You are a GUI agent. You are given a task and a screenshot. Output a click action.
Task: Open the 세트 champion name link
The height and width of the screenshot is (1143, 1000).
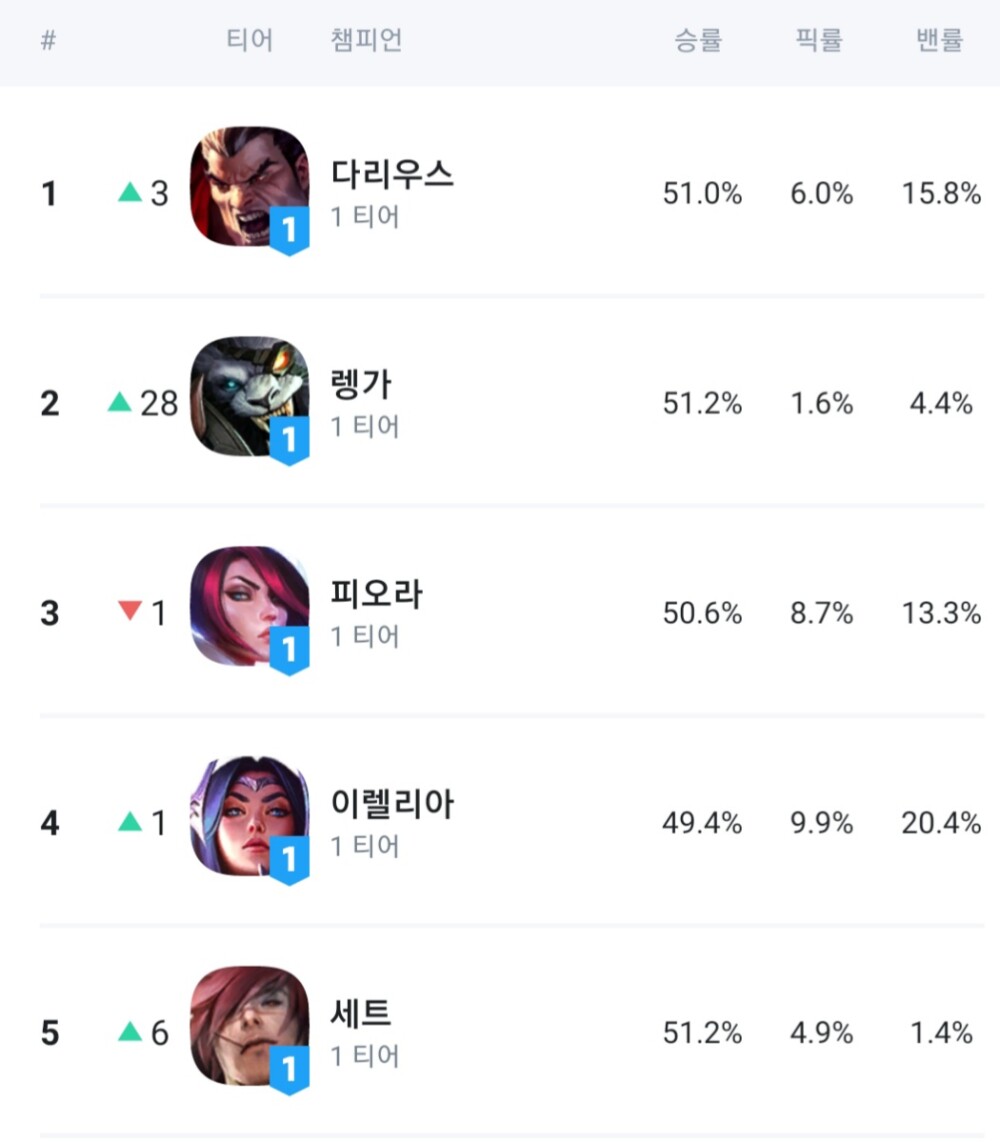point(361,1014)
